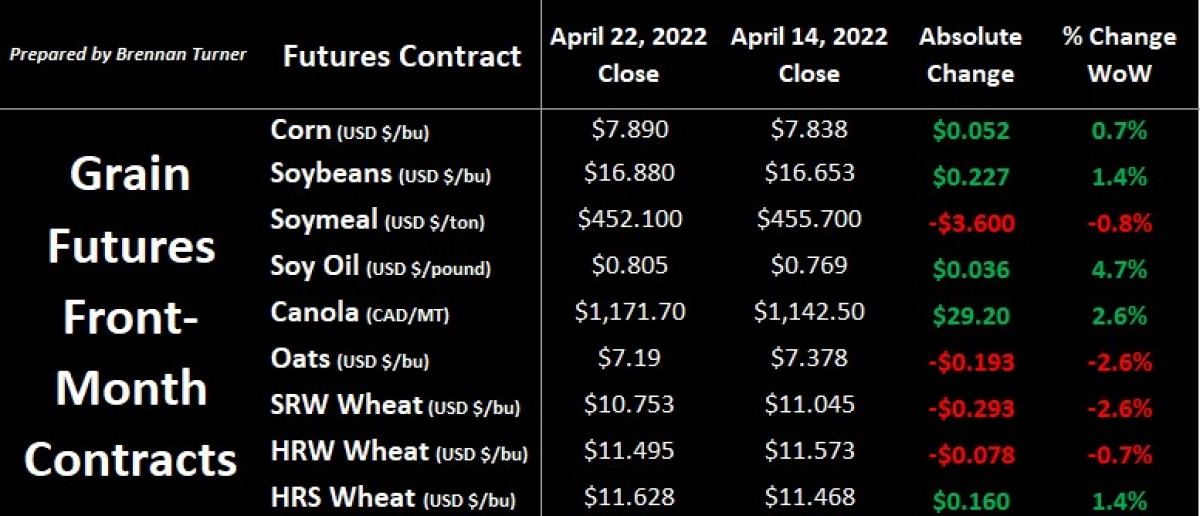Click the SRW Wheat -$0.293 change
Image resolution: width=1200 pixels, height=516 pixels.
coord(969,408)
